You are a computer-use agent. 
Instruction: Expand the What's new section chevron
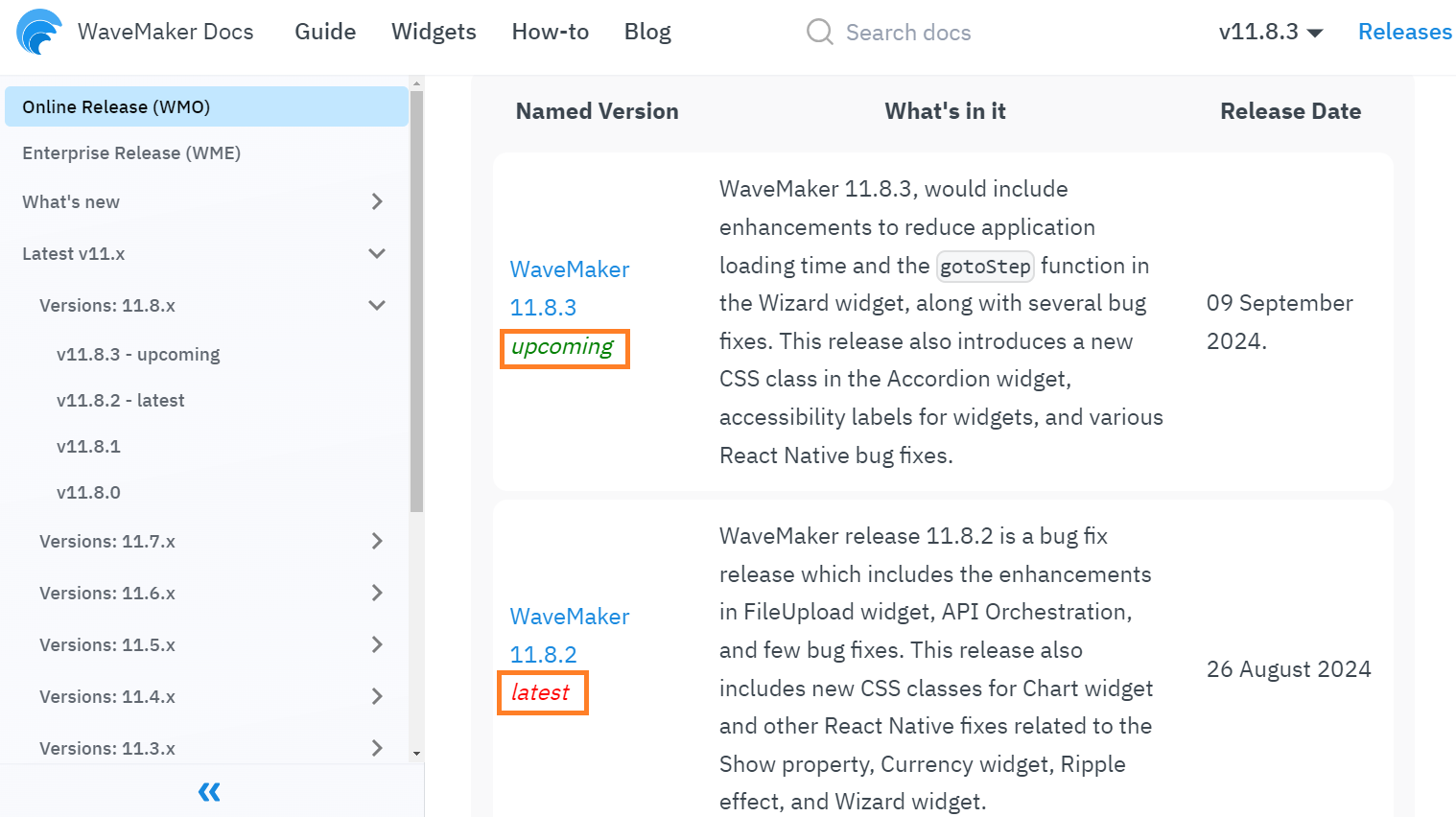pos(377,202)
